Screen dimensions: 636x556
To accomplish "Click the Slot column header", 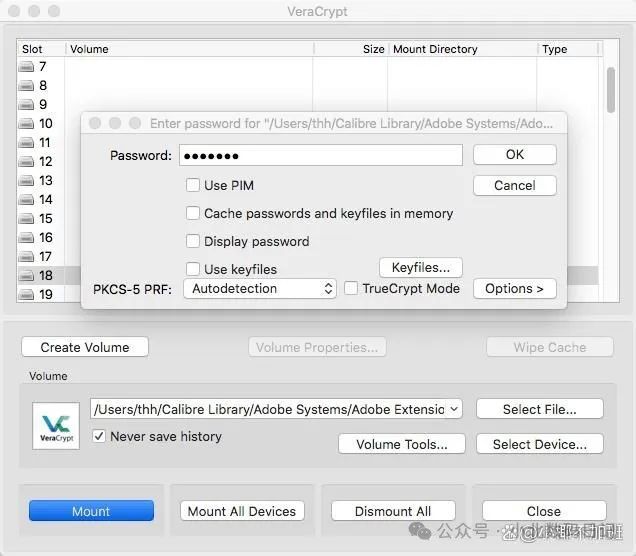I will click(x=41, y=49).
